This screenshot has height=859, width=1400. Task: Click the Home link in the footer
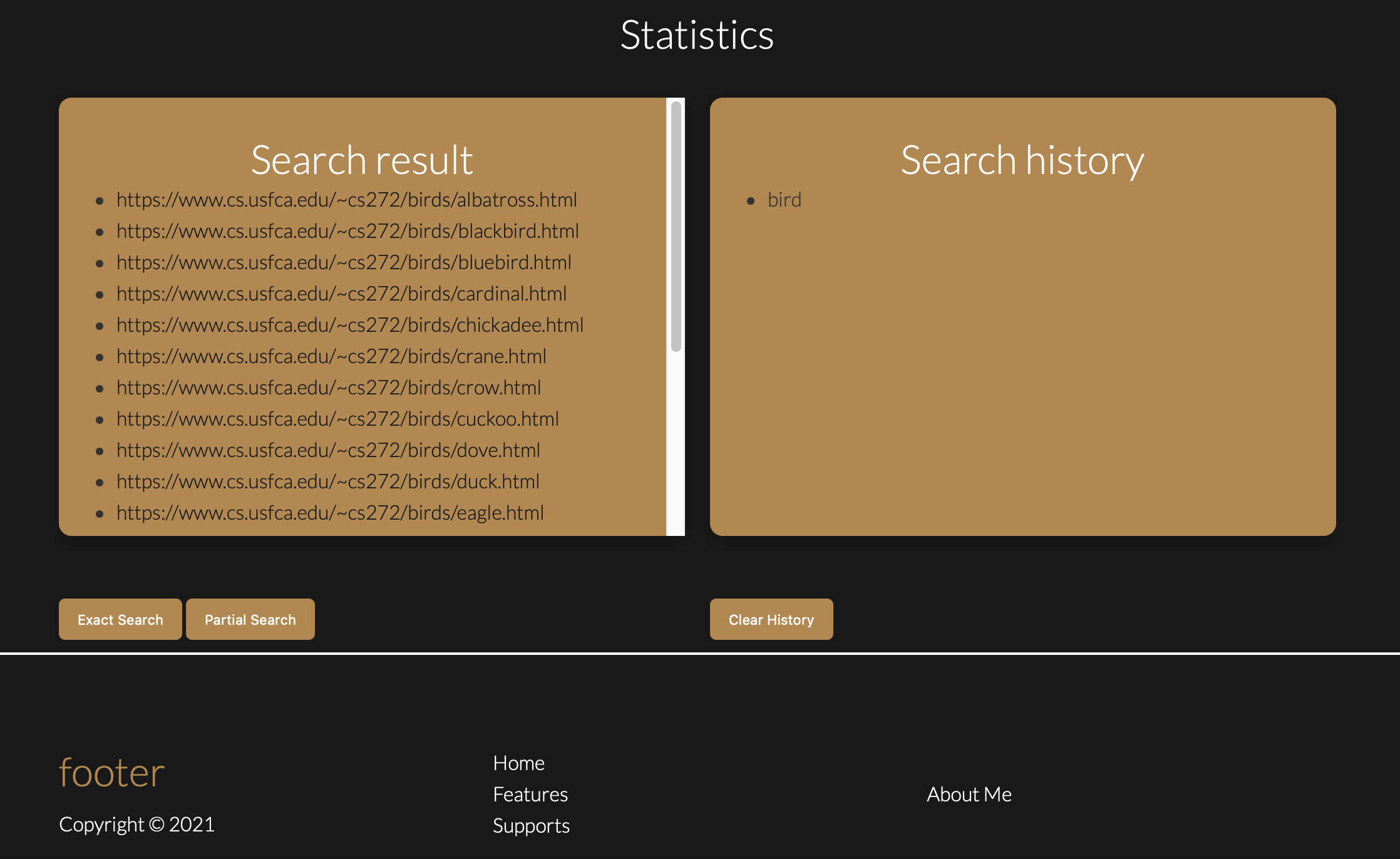coord(518,763)
